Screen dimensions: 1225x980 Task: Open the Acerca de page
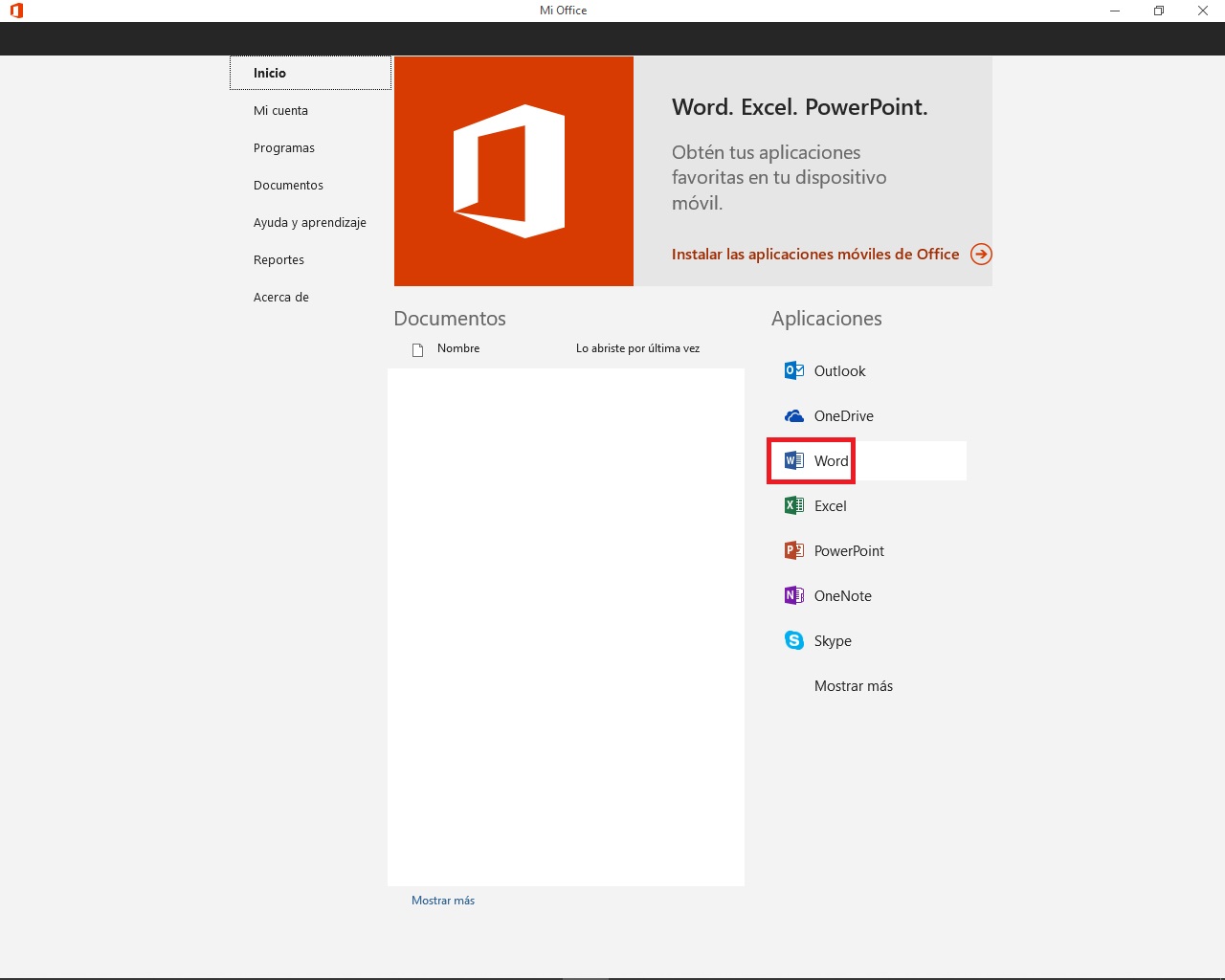(x=281, y=297)
